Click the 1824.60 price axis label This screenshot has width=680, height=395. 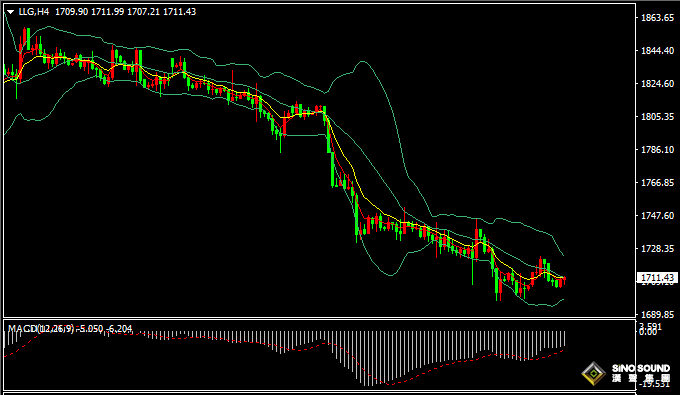click(657, 84)
